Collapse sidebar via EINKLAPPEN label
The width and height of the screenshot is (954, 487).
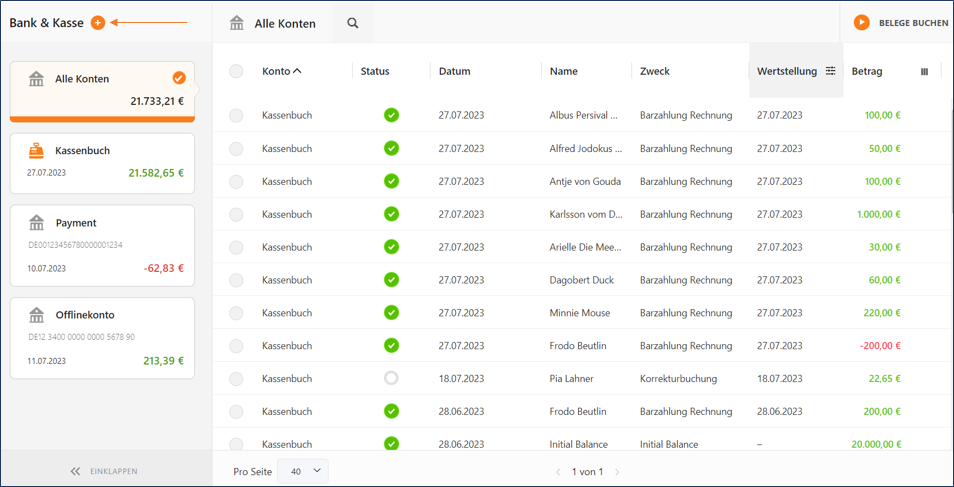coord(113,471)
